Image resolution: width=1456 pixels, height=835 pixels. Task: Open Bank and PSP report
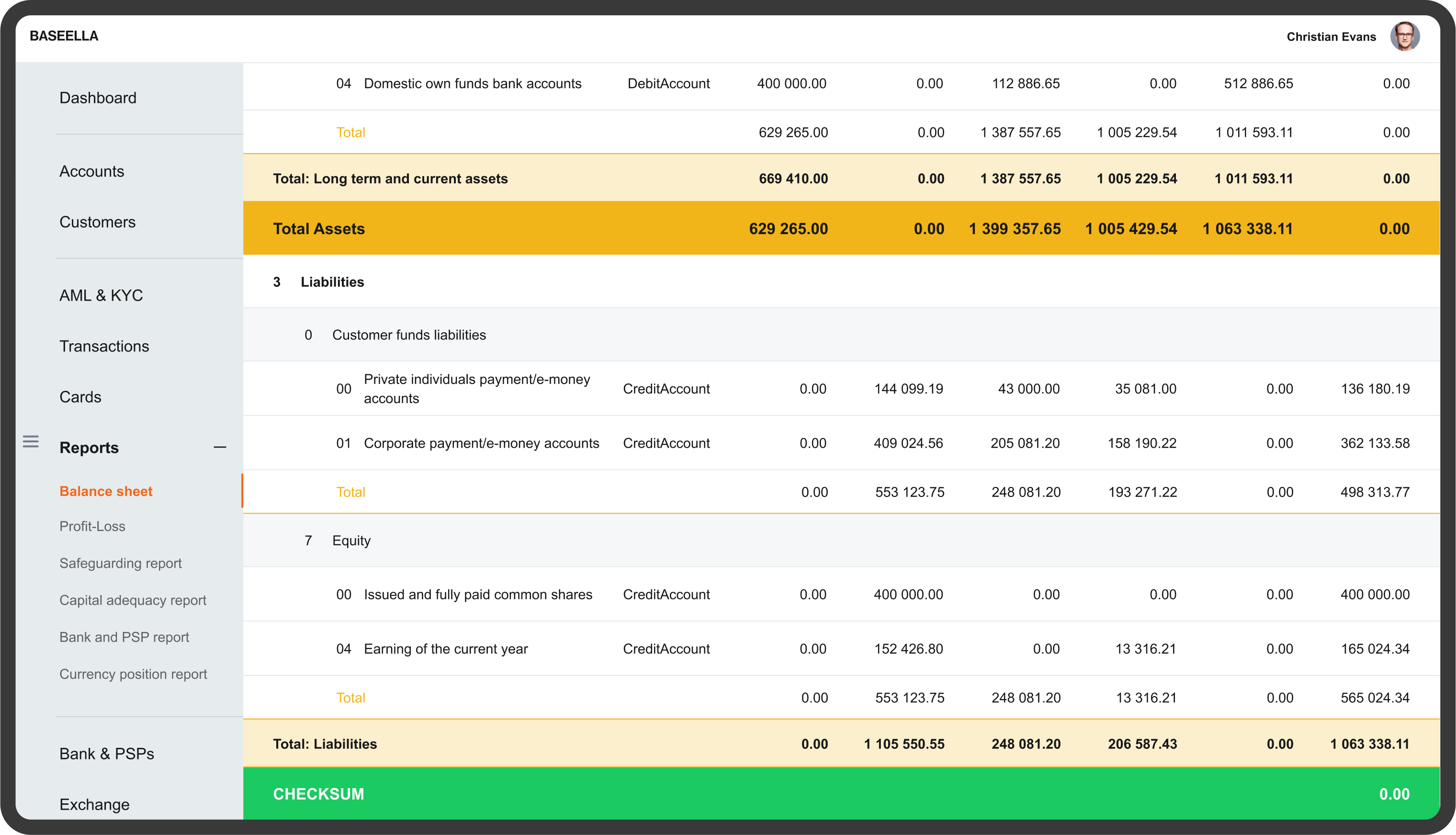(124, 637)
